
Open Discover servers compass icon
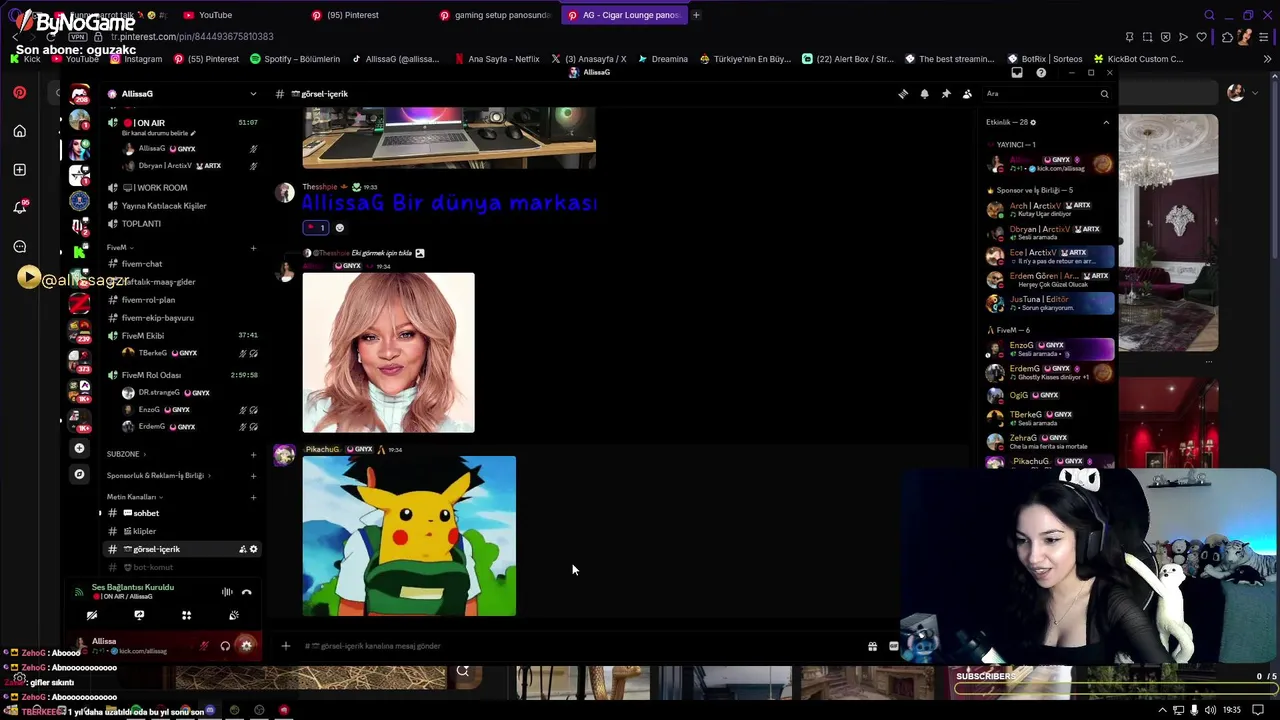[79, 474]
